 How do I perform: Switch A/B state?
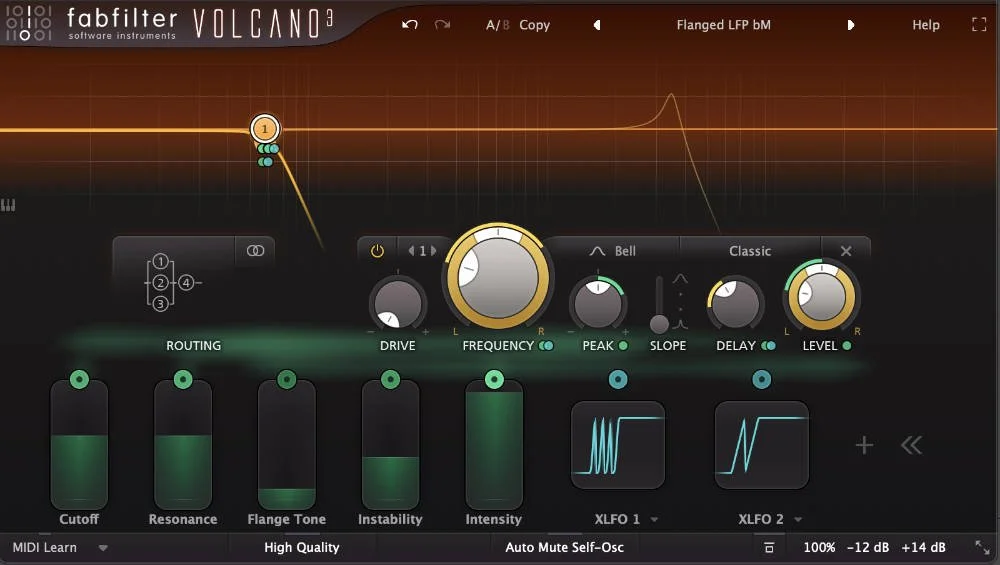tap(497, 25)
